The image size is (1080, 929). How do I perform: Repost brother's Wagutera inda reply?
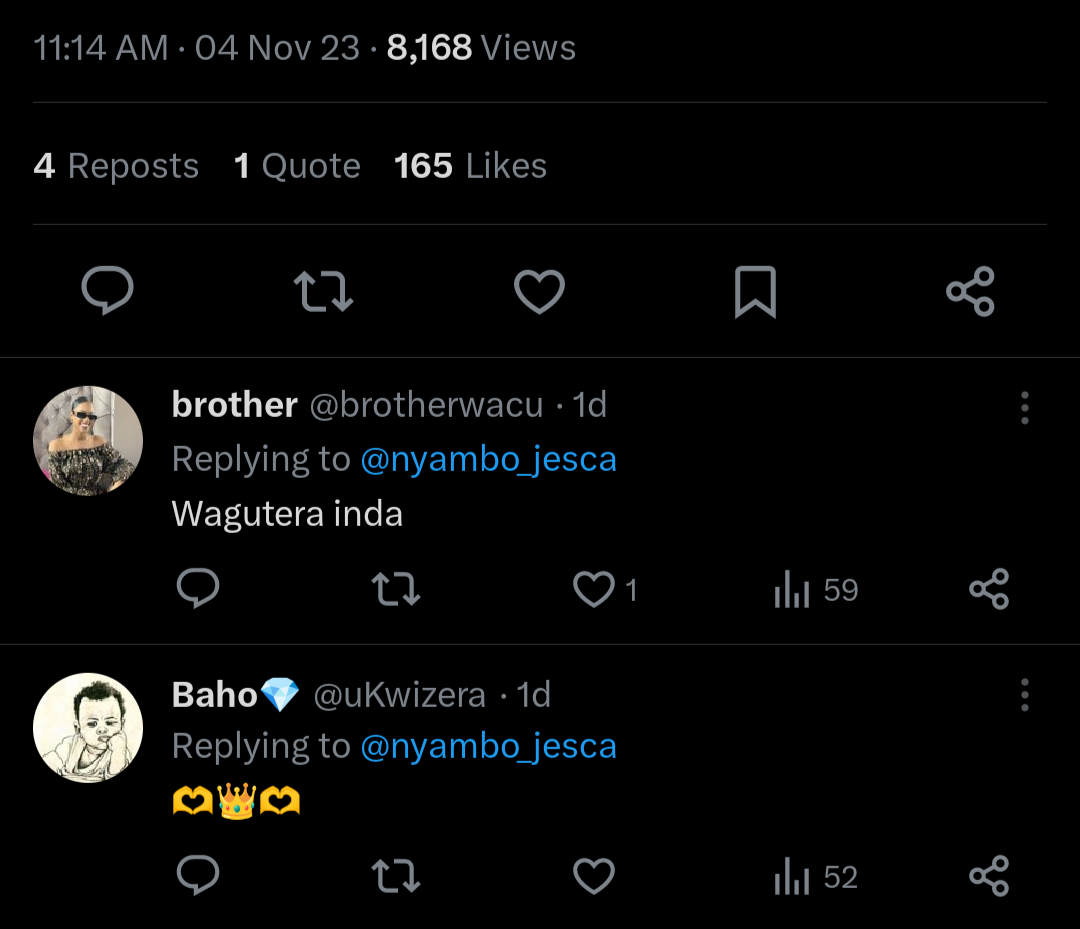click(395, 590)
